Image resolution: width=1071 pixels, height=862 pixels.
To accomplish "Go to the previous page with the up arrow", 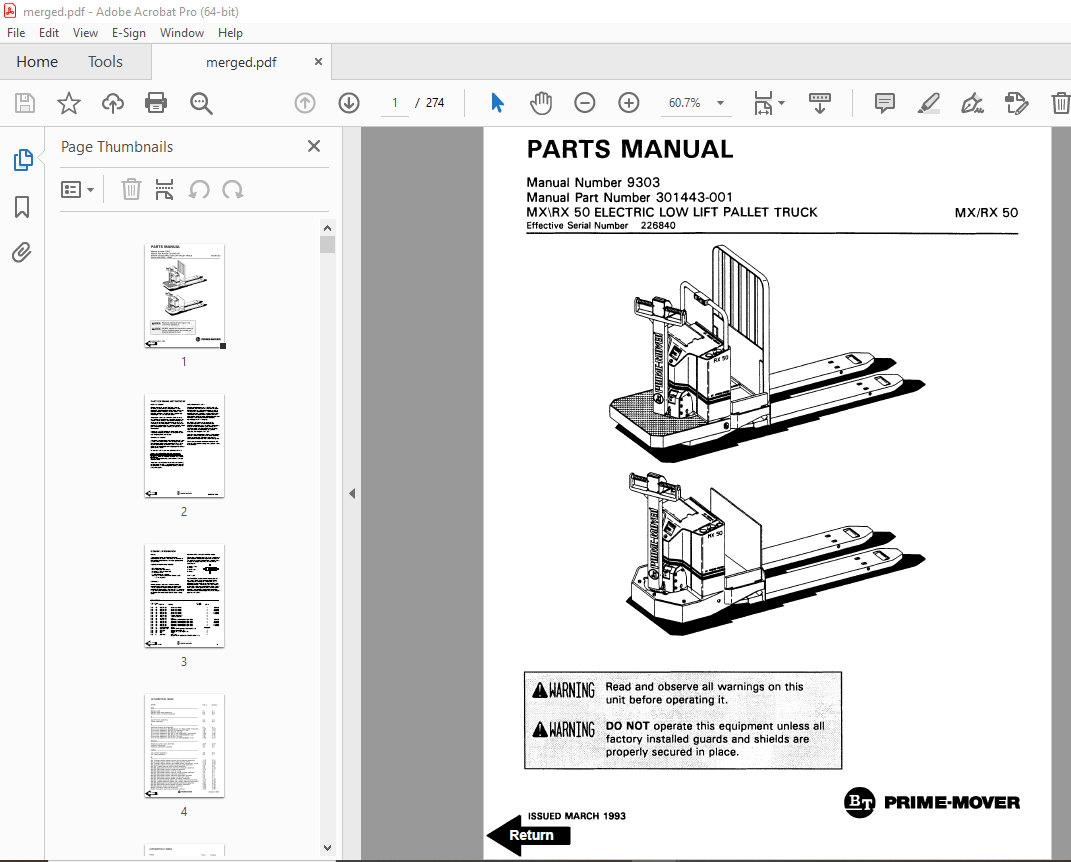I will [305, 103].
